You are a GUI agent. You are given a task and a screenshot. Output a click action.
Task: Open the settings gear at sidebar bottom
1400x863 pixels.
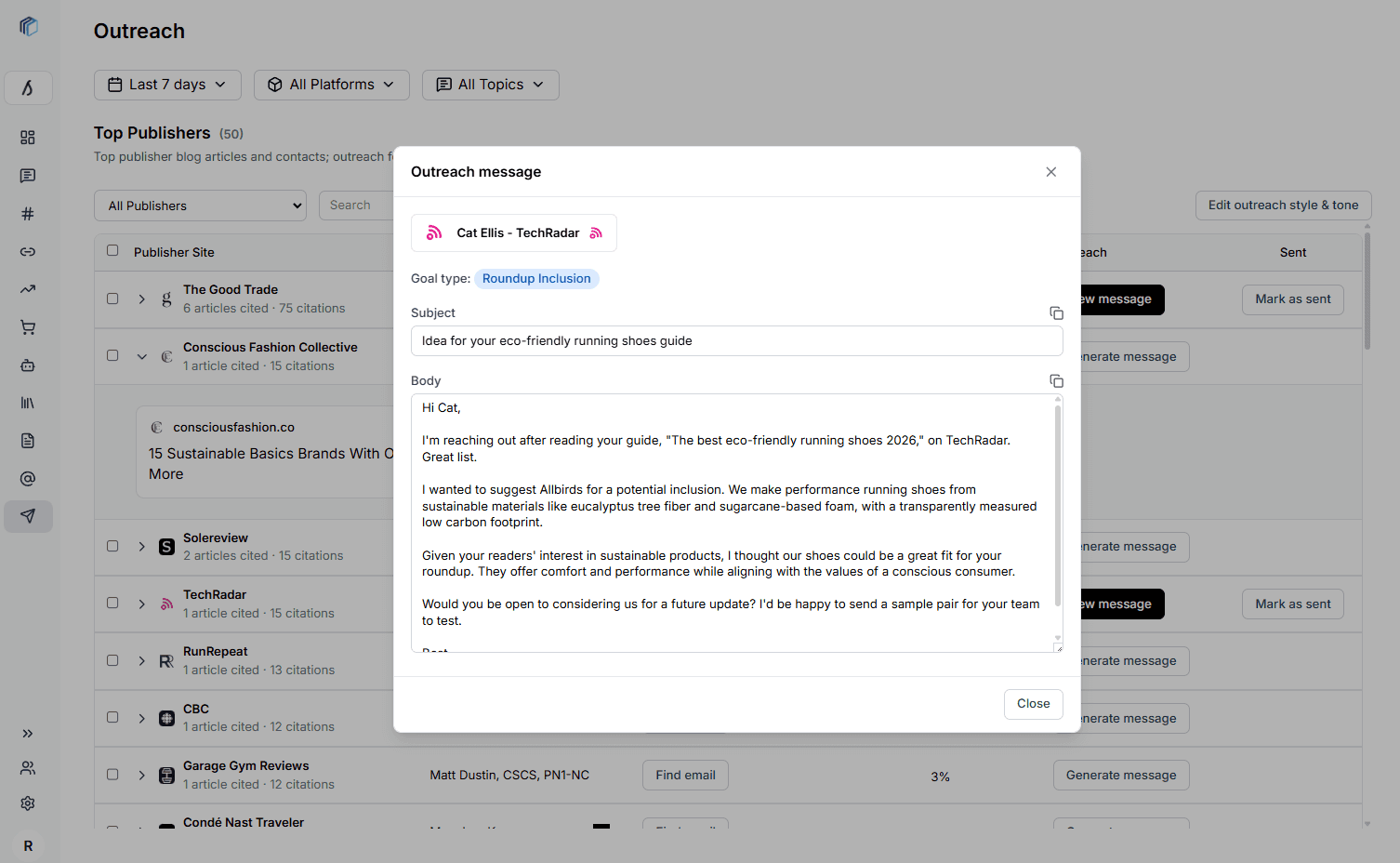point(27,803)
